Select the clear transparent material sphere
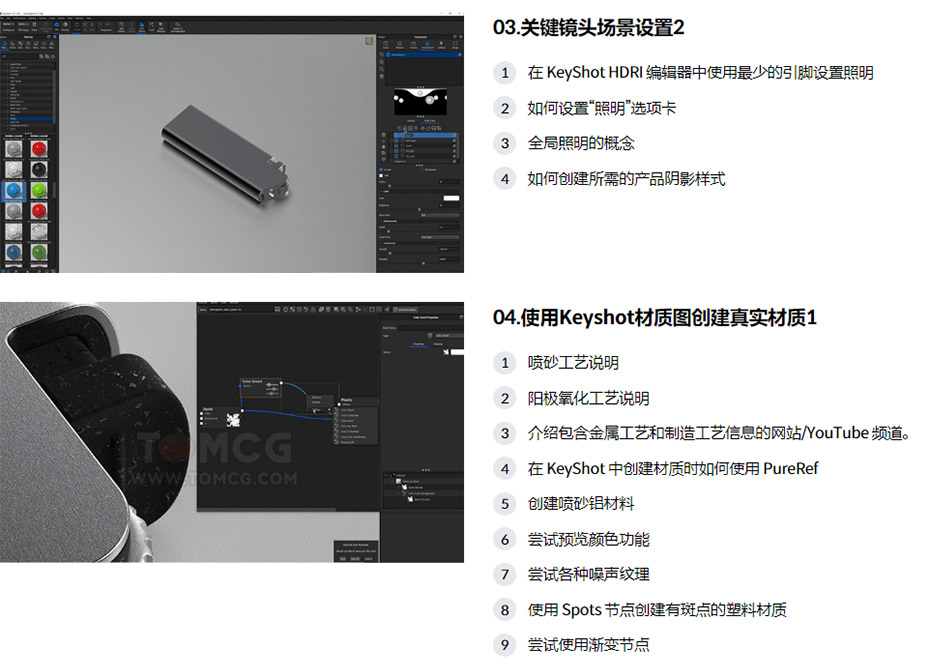The image size is (930, 668). (x=39, y=231)
